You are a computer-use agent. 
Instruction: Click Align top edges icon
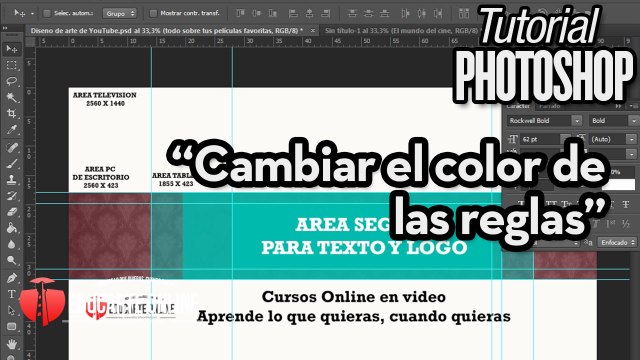240,13
